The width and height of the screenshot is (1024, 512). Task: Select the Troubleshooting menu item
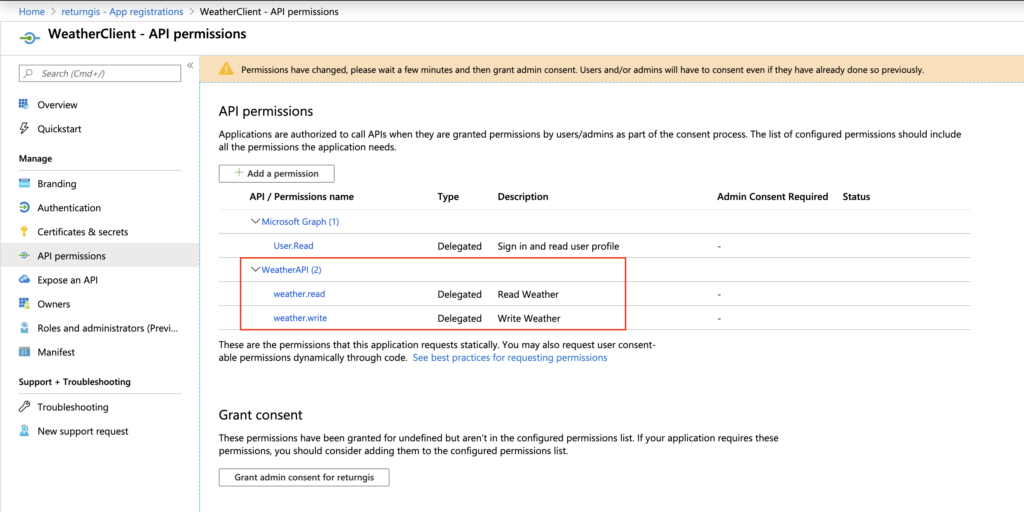point(73,407)
